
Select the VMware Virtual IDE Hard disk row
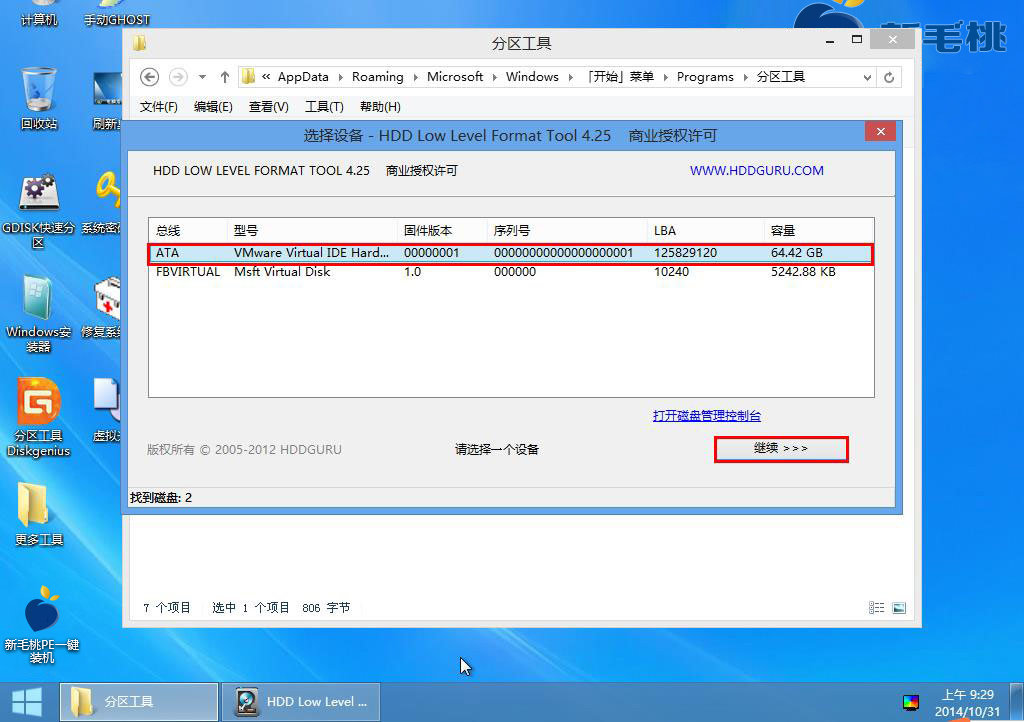coord(511,253)
